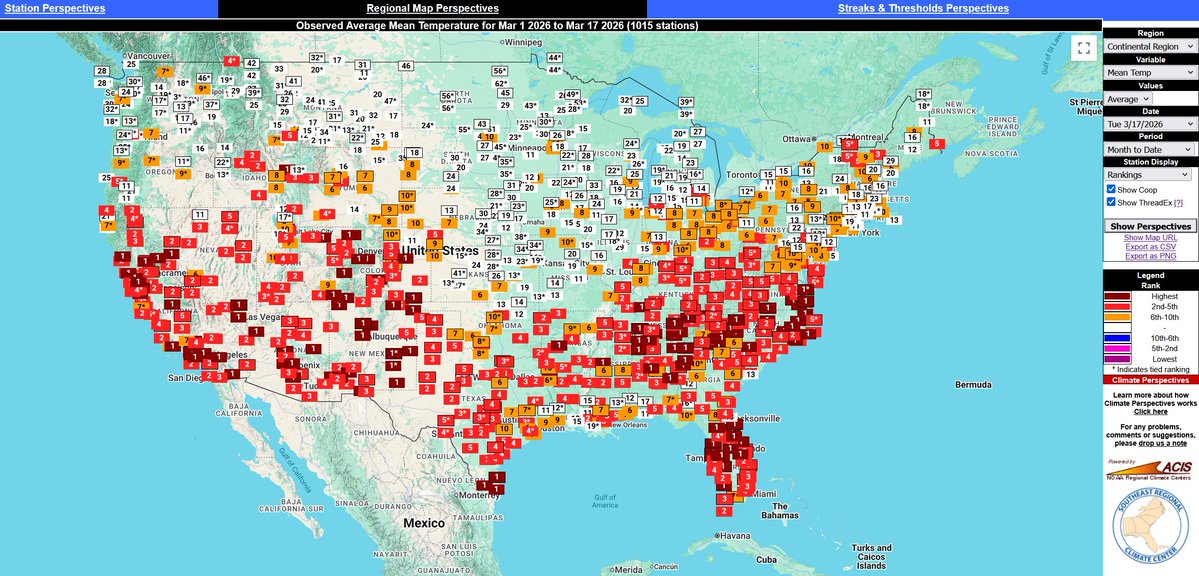The height and width of the screenshot is (576, 1199).
Task: Click the Observed Average Mean Temperature title
Action: click(497, 25)
